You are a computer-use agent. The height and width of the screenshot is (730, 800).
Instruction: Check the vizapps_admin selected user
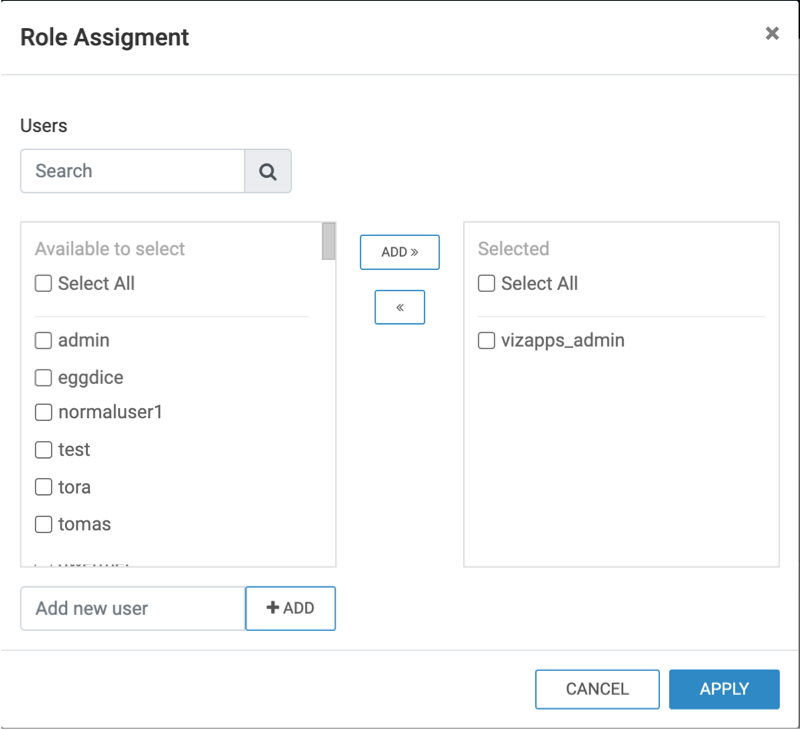[486, 340]
